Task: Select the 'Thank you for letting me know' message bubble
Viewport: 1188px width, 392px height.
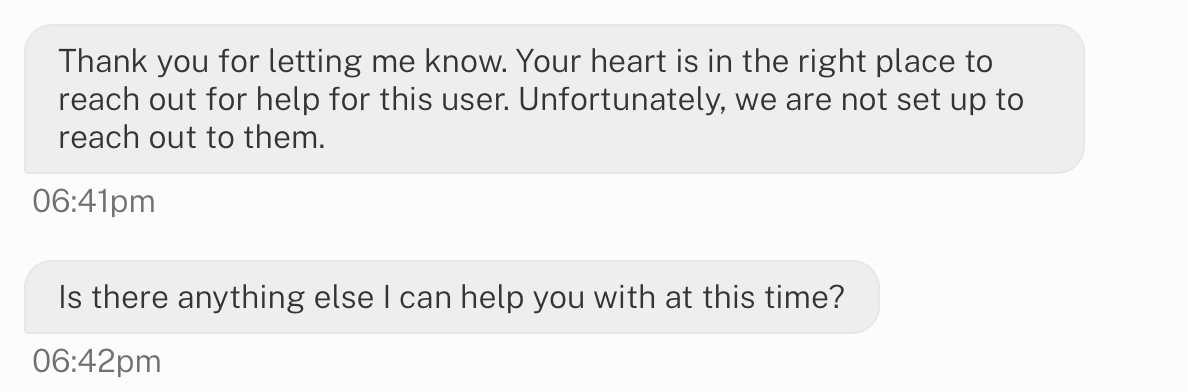Action: tap(554, 99)
